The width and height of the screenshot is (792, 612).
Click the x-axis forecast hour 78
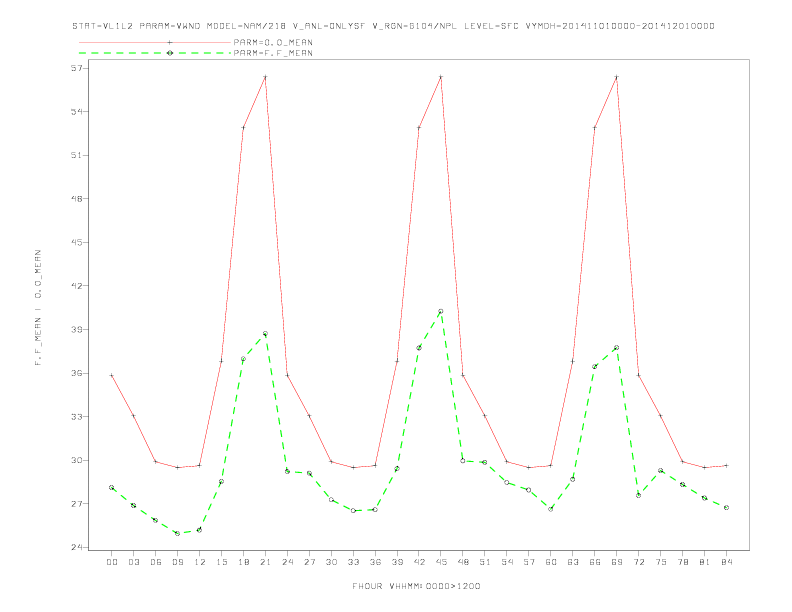coord(682,562)
